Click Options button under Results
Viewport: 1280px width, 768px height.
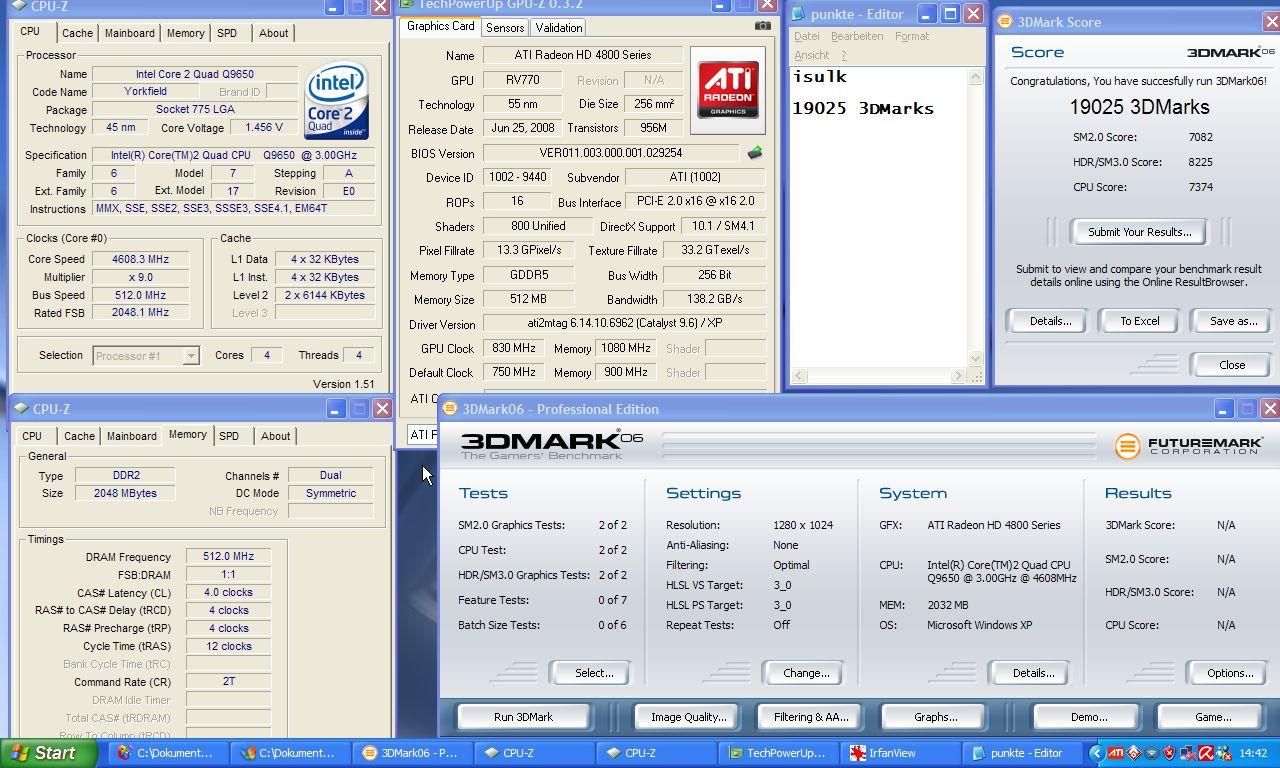(x=1230, y=673)
